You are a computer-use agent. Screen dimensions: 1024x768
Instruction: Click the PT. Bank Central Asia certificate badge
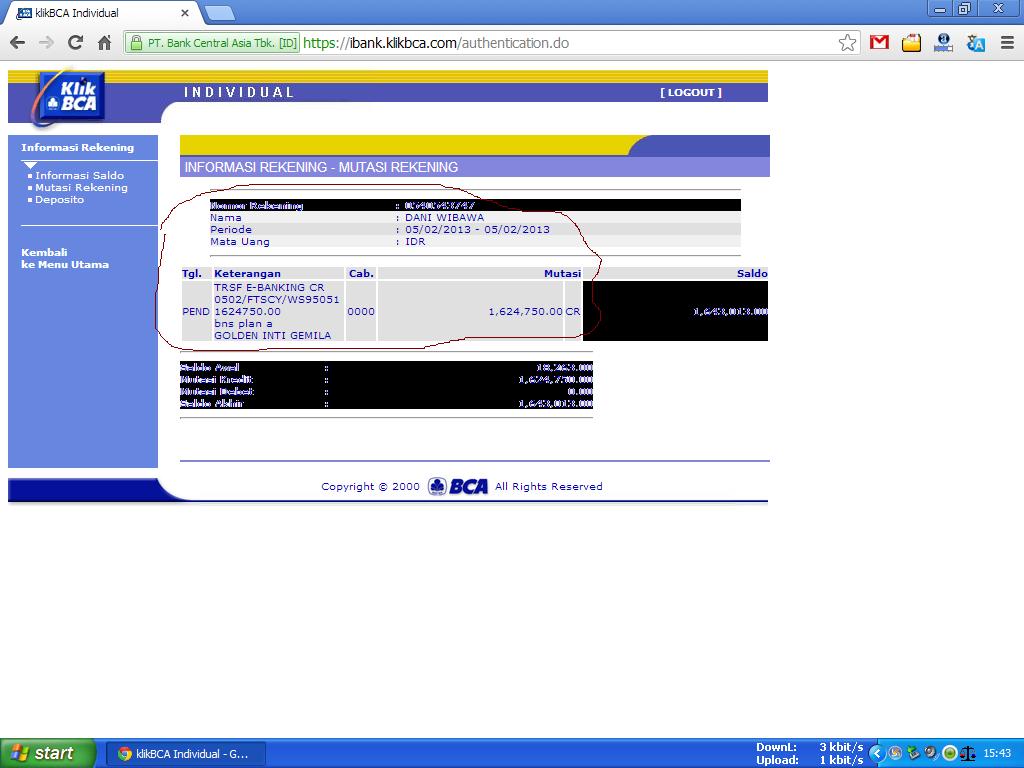pyautogui.click(x=212, y=43)
